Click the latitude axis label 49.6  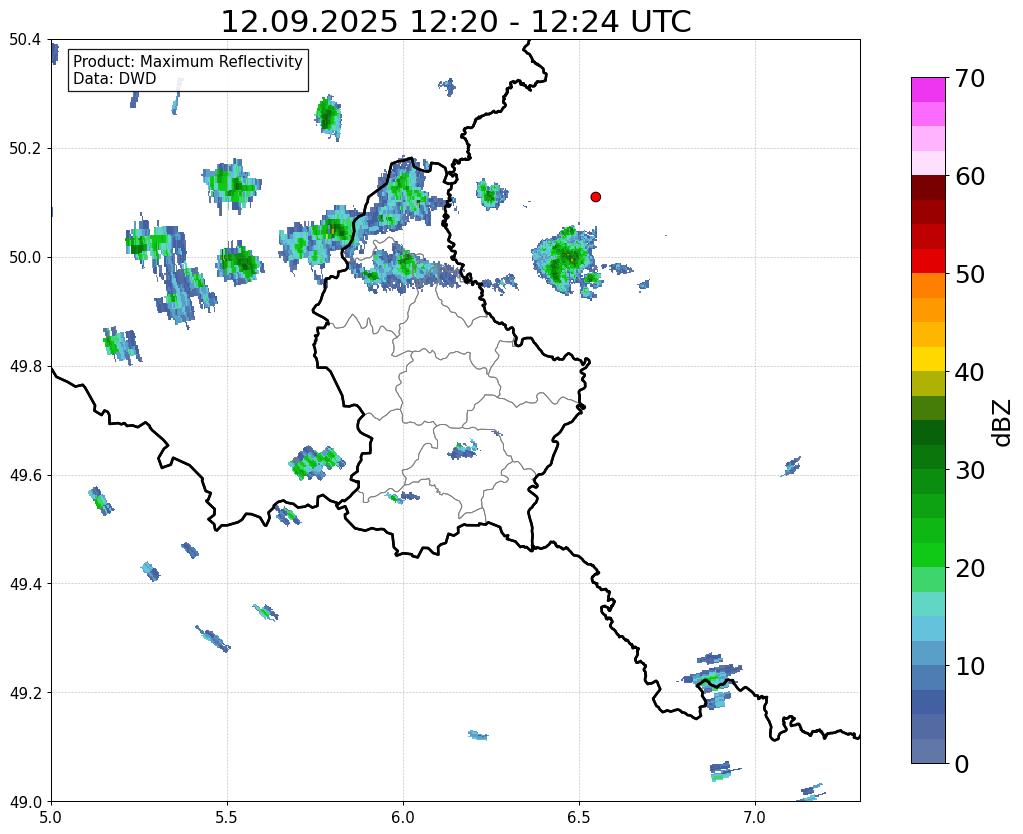point(25,475)
